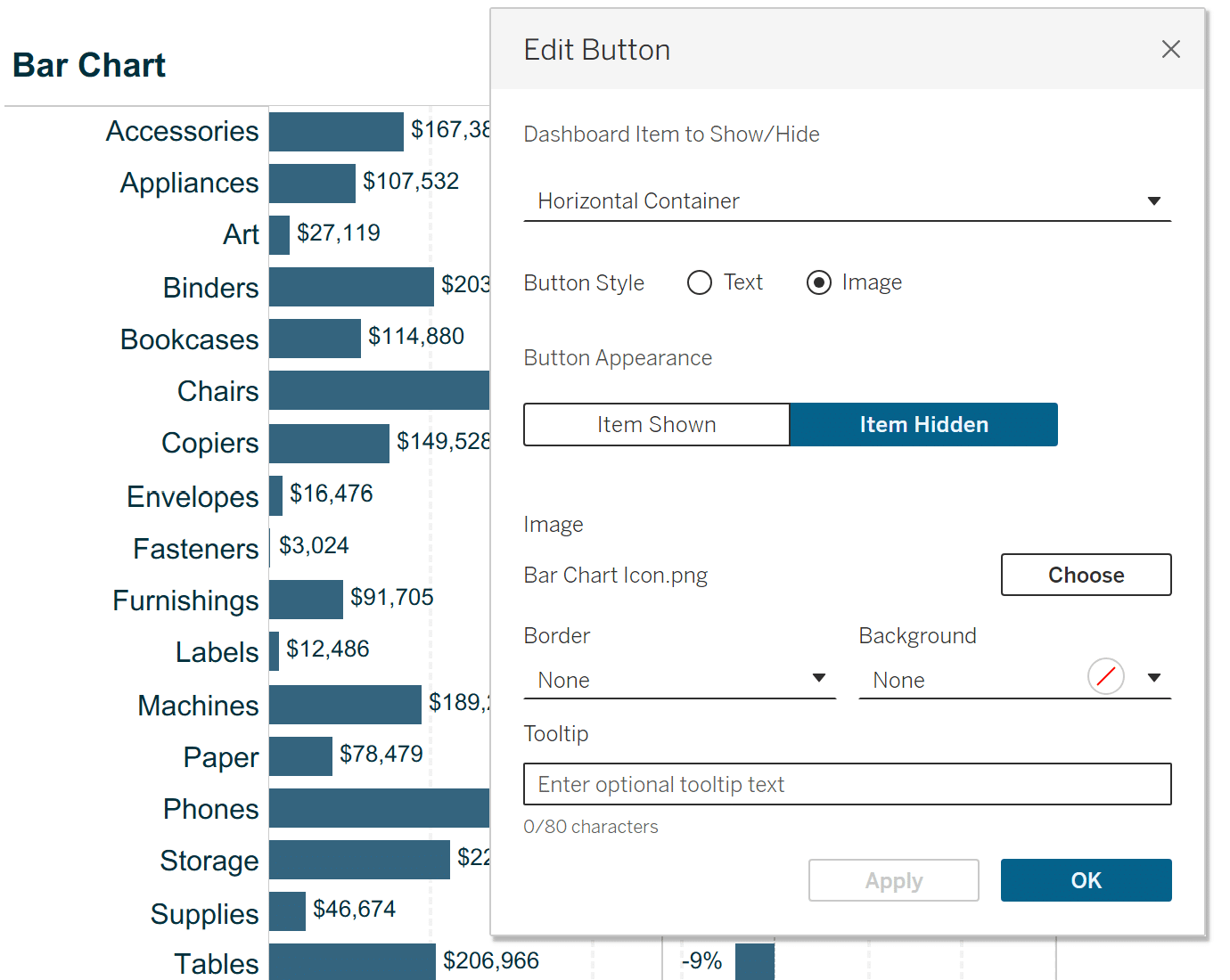
Task: Click the $78,479 Paper value
Action: pos(381,754)
